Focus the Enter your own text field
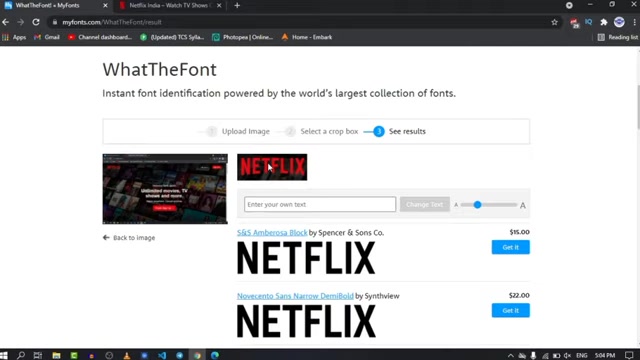Screen dimensions: 640x360 (x=320, y=204)
